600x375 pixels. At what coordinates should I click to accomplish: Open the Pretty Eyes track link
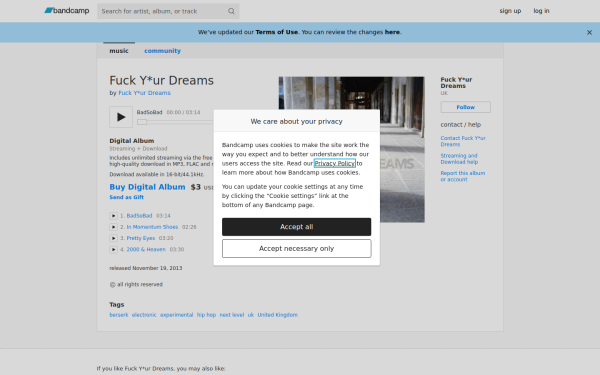pyautogui.click(x=141, y=238)
